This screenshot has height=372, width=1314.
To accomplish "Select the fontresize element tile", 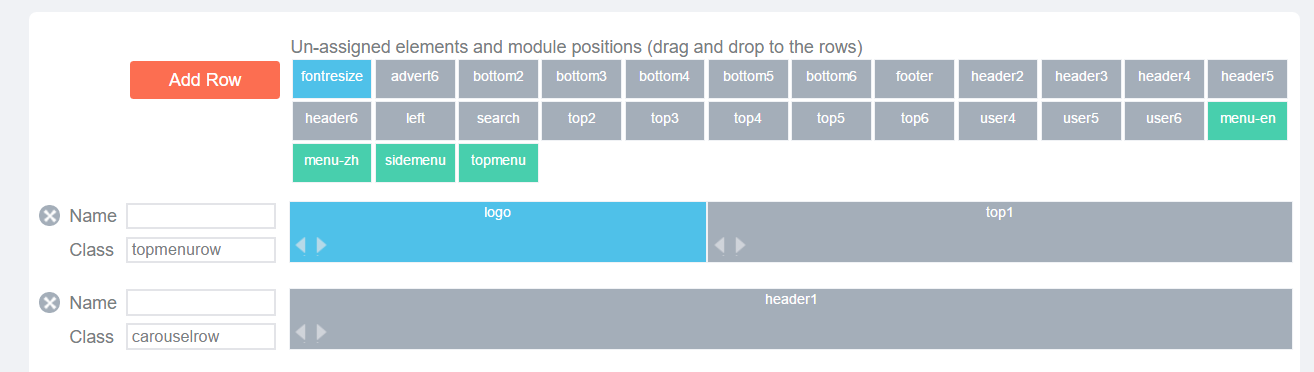I will coord(332,78).
